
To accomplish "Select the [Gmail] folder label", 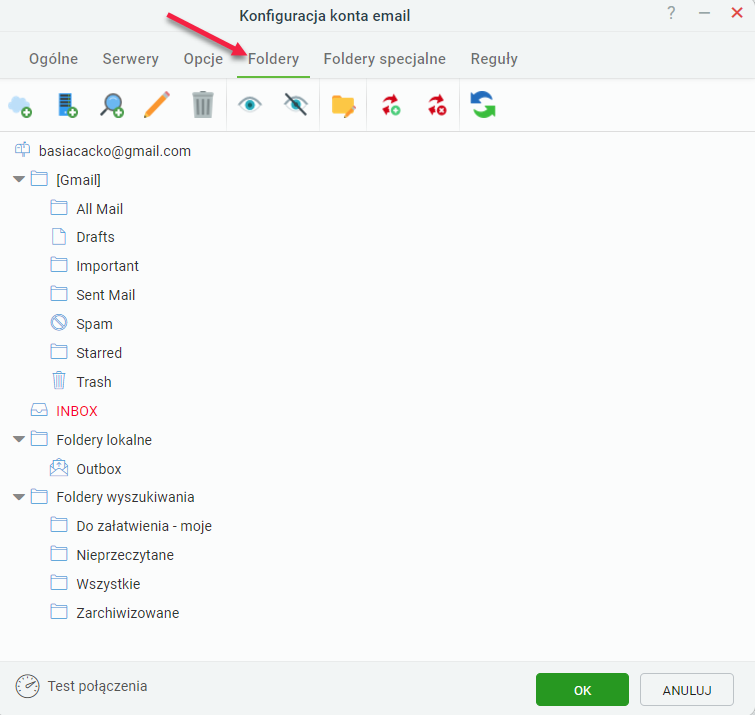I will (x=78, y=180).
